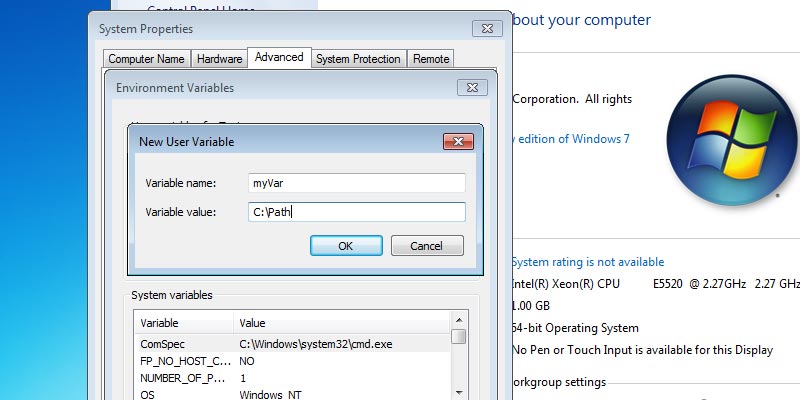This screenshot has height=400, width=800.
Task: Close the System Properties window
Action: pos(486,29)
